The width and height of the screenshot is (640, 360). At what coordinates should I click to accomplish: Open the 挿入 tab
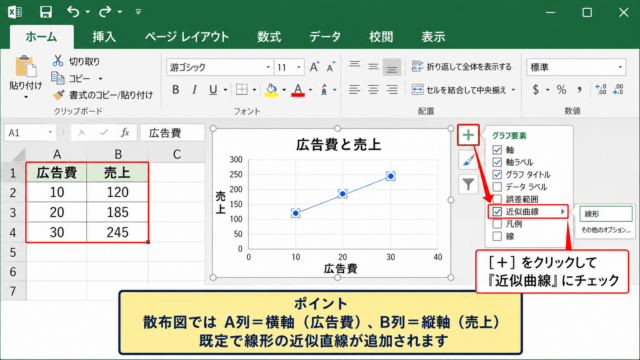[x=104, y=37]
